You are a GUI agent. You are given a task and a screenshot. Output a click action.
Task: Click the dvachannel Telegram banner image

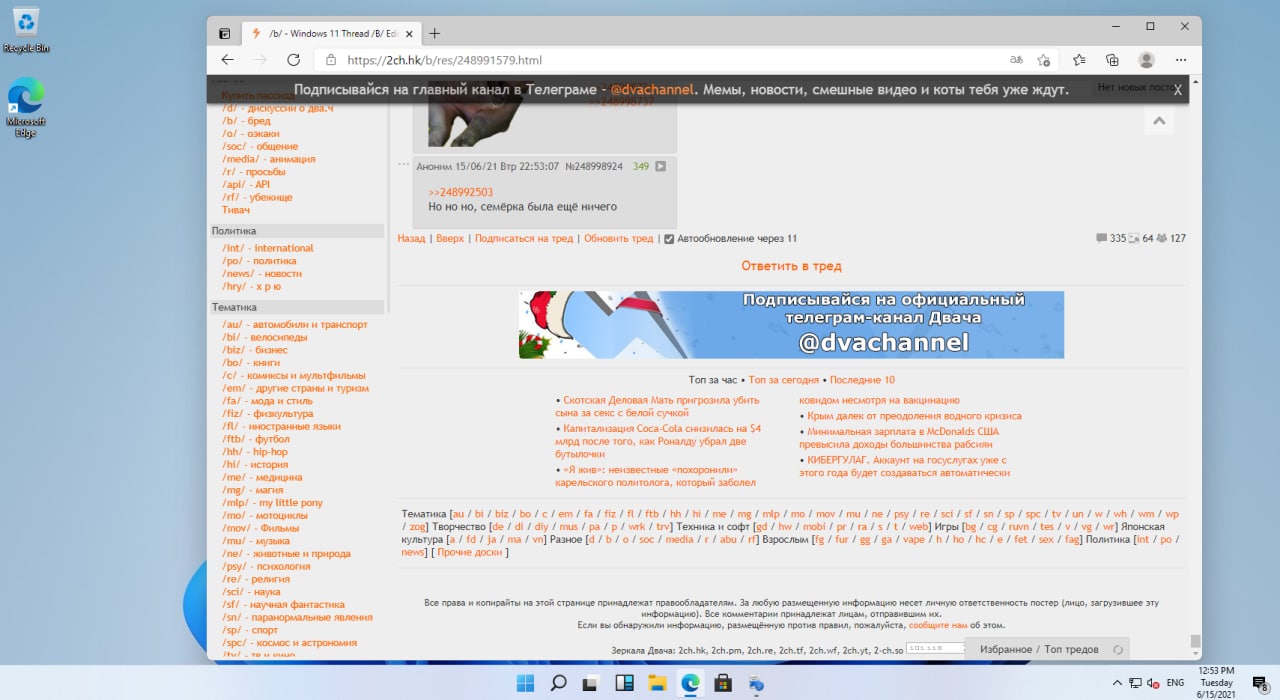click(x=791, y=325)
